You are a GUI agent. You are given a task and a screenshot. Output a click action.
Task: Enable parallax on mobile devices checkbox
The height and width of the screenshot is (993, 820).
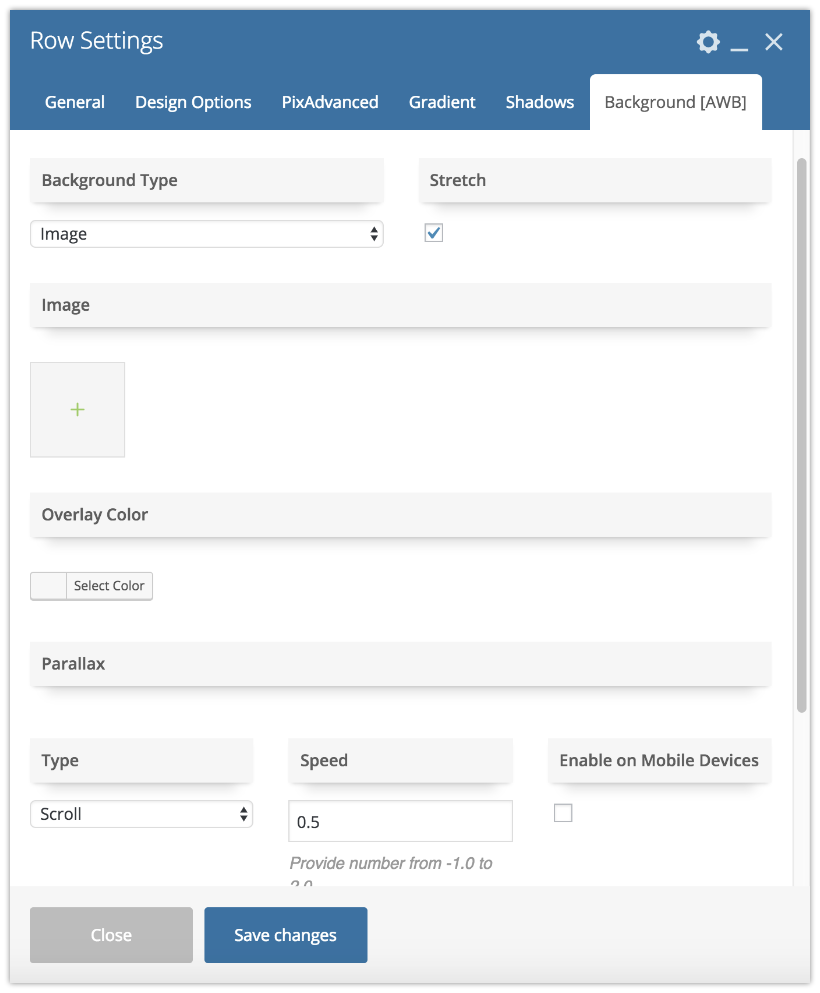563,813
